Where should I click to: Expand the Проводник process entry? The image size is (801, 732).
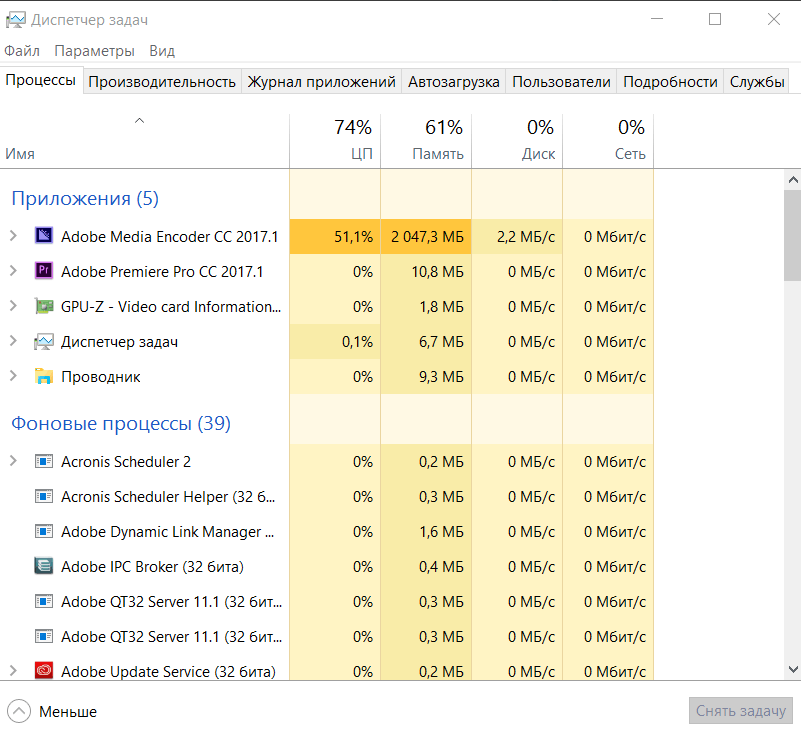coord(13,377)
